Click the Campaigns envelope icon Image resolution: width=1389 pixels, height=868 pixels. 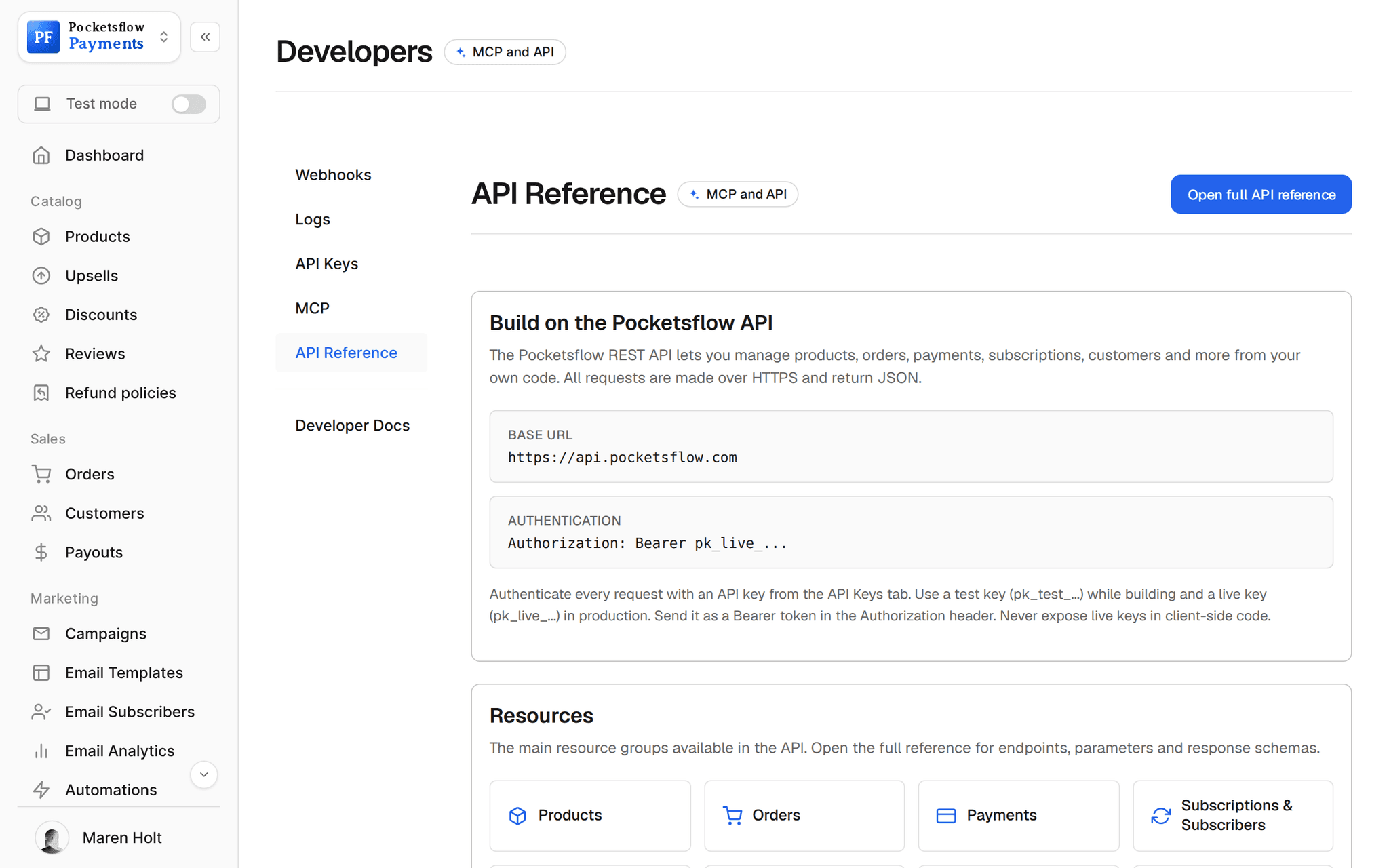coord(41,633)
